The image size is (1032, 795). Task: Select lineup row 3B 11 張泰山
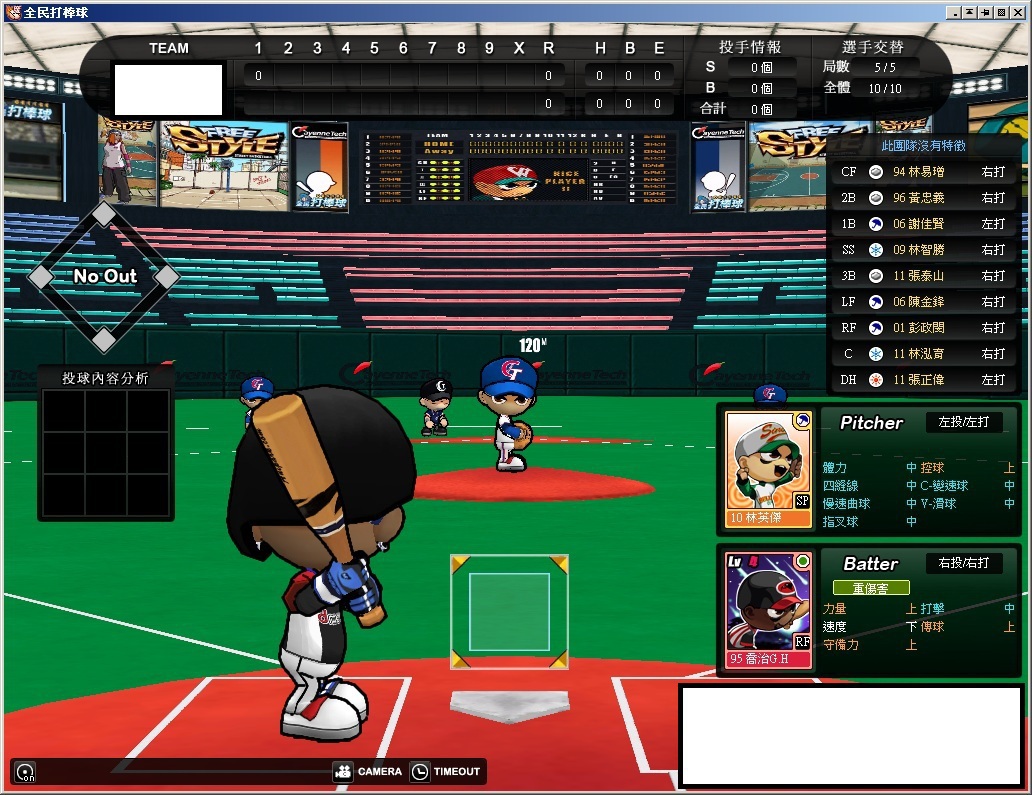(x=923, y=276)
